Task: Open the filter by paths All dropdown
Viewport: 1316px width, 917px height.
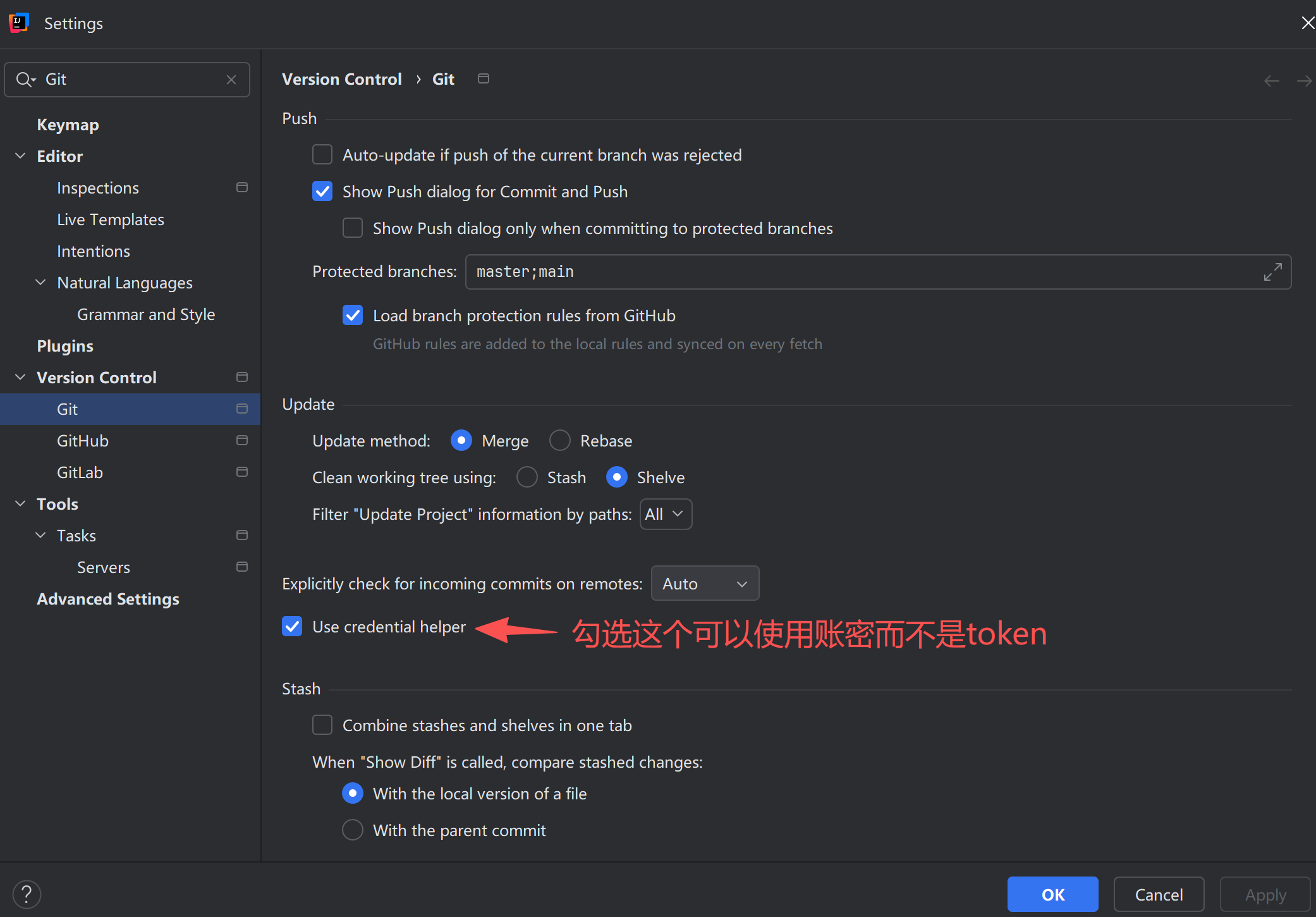Action: [x=666, y=514]
